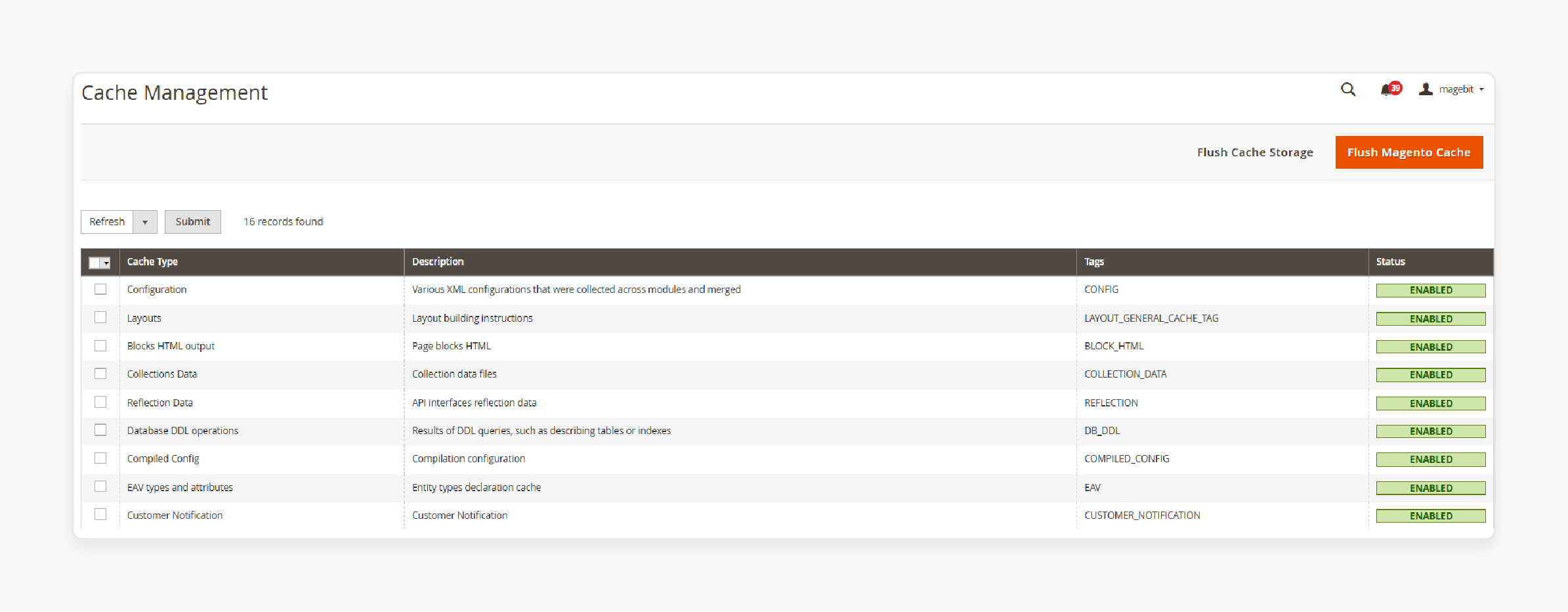
Task: Click 'API interfaces reflection data' description
Action: click(474, 403)
